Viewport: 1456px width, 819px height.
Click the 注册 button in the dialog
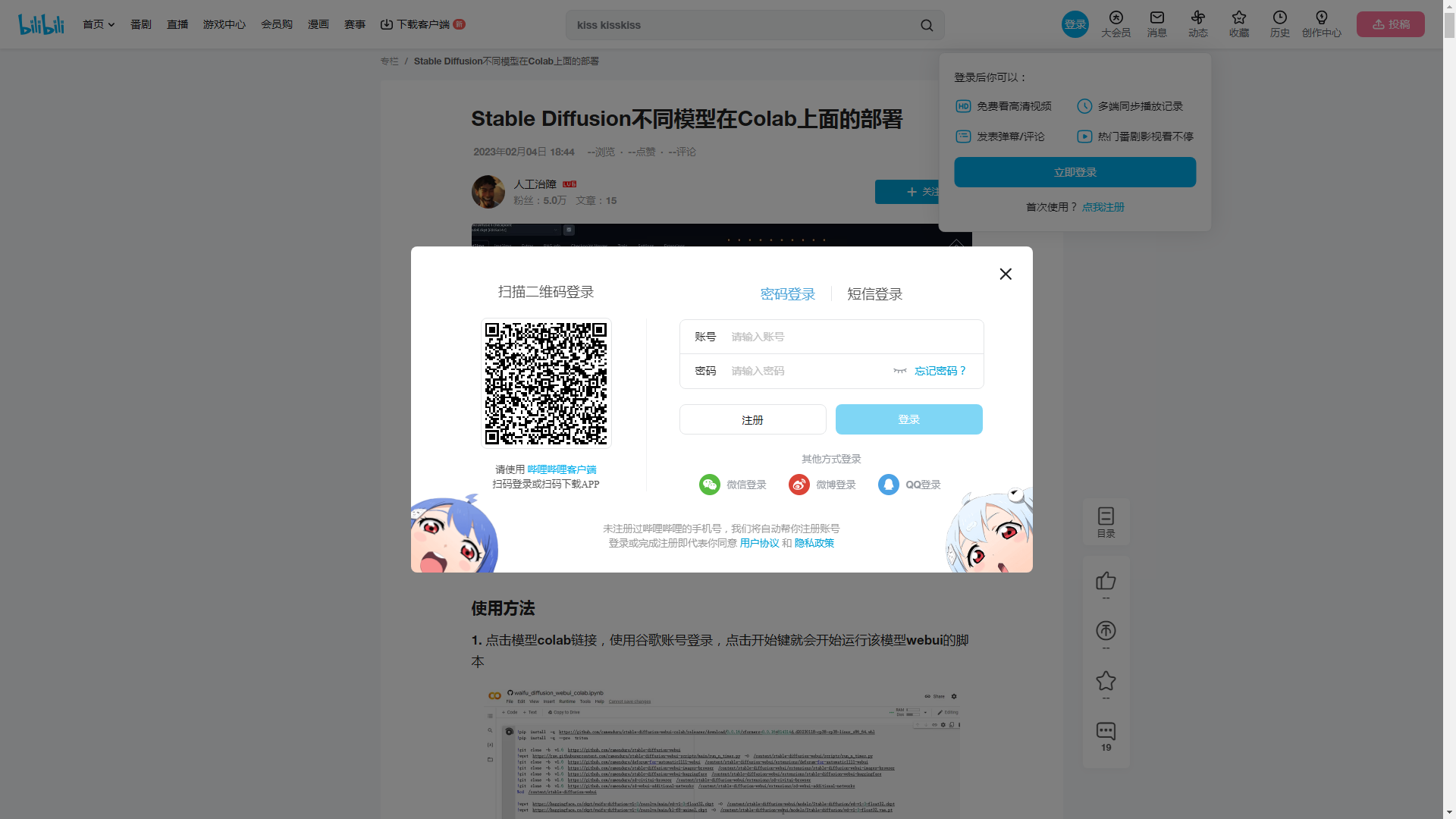pos(753,419)
